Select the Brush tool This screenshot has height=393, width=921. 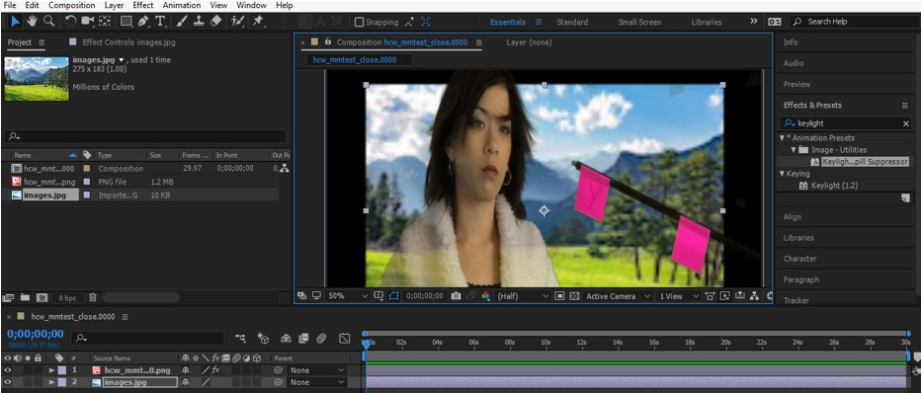point(181,21)
